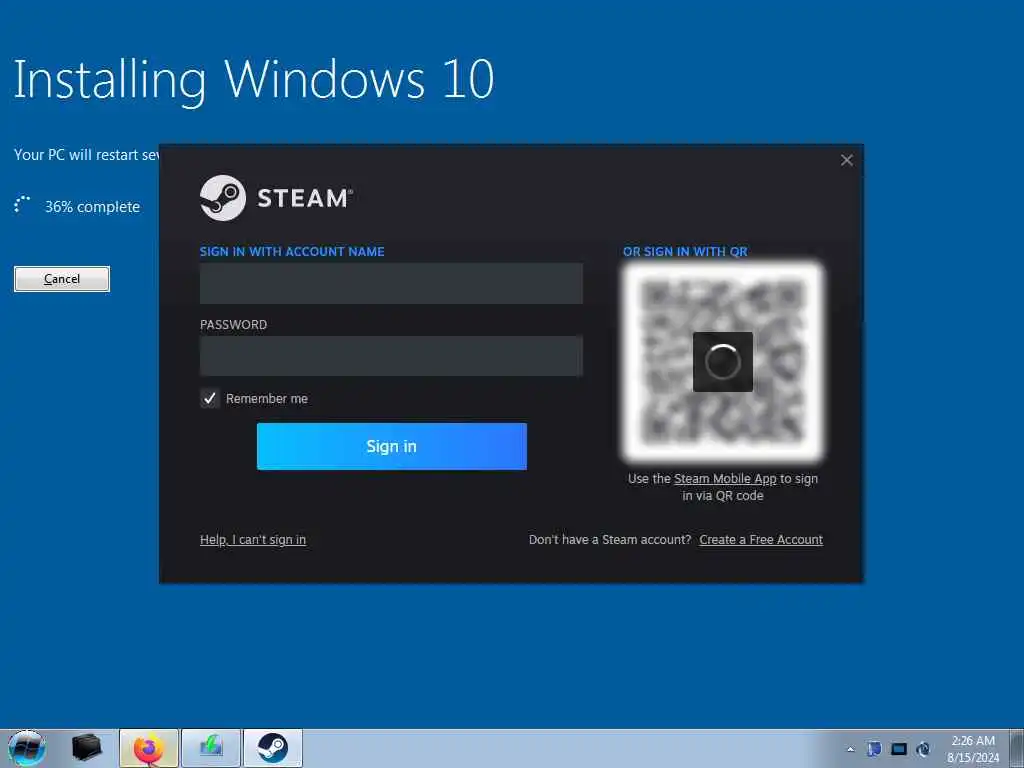Click the 36% complete progress text

pos(92,206)
